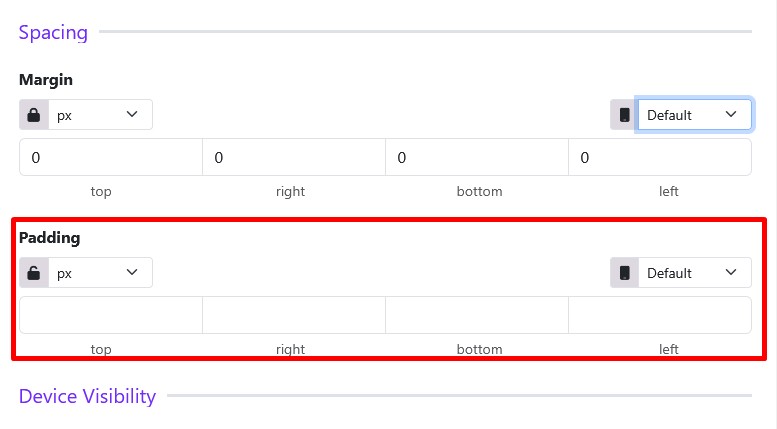Image resolution: width=777 pixels, height=429 pixels.
Task: Focus the empty Padding bottom field
Action: tap(477, 315)
